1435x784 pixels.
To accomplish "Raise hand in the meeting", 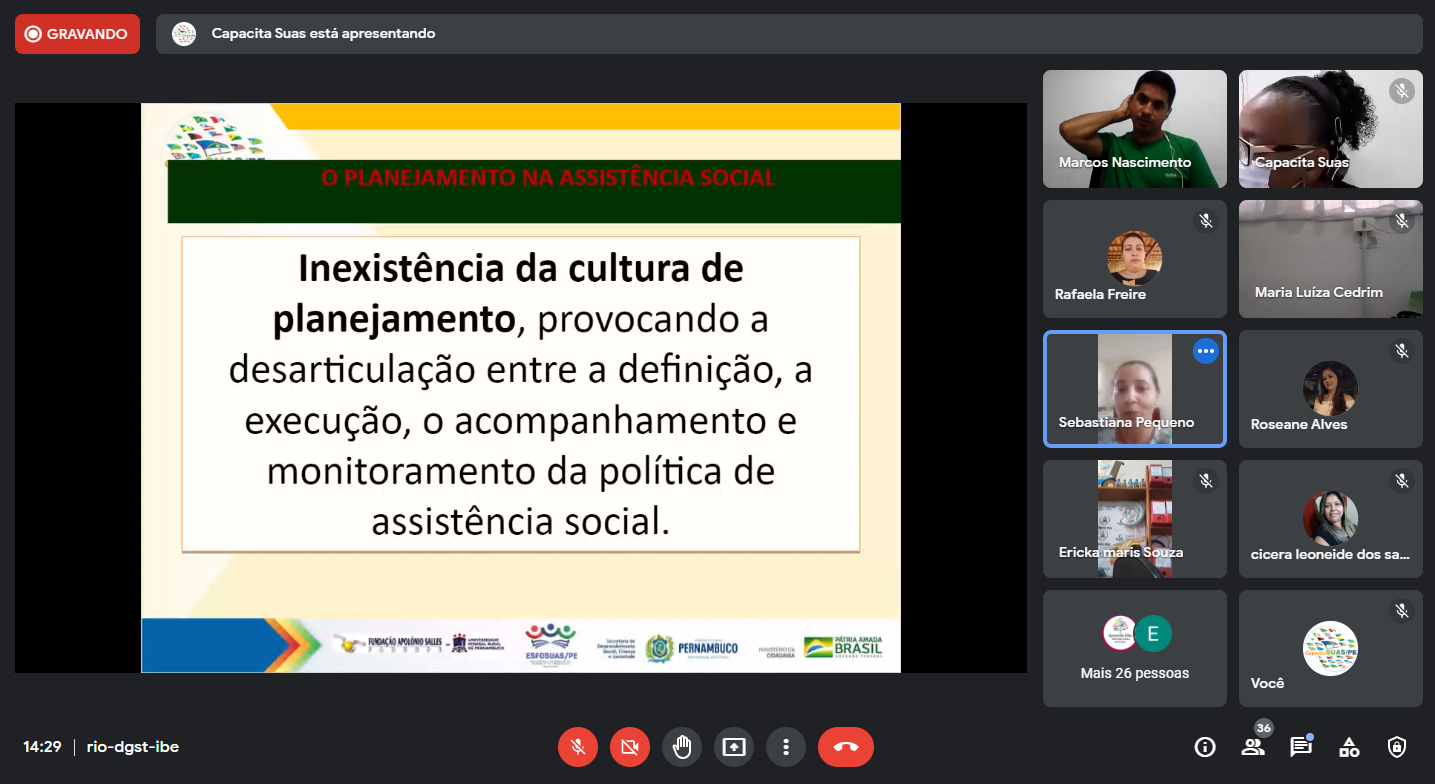I will pos(682,747).
